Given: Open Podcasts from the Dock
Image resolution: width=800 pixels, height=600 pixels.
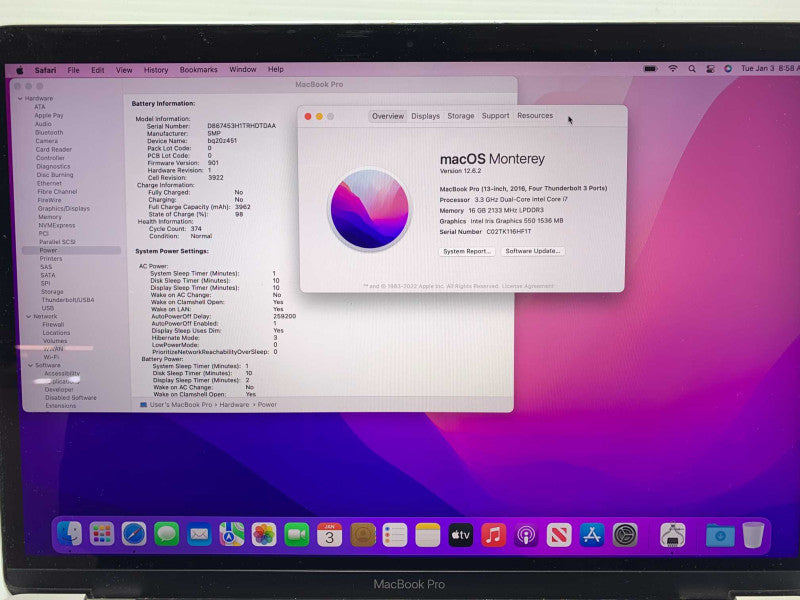Looking at the screenshot, I should [x=526, y=534].
